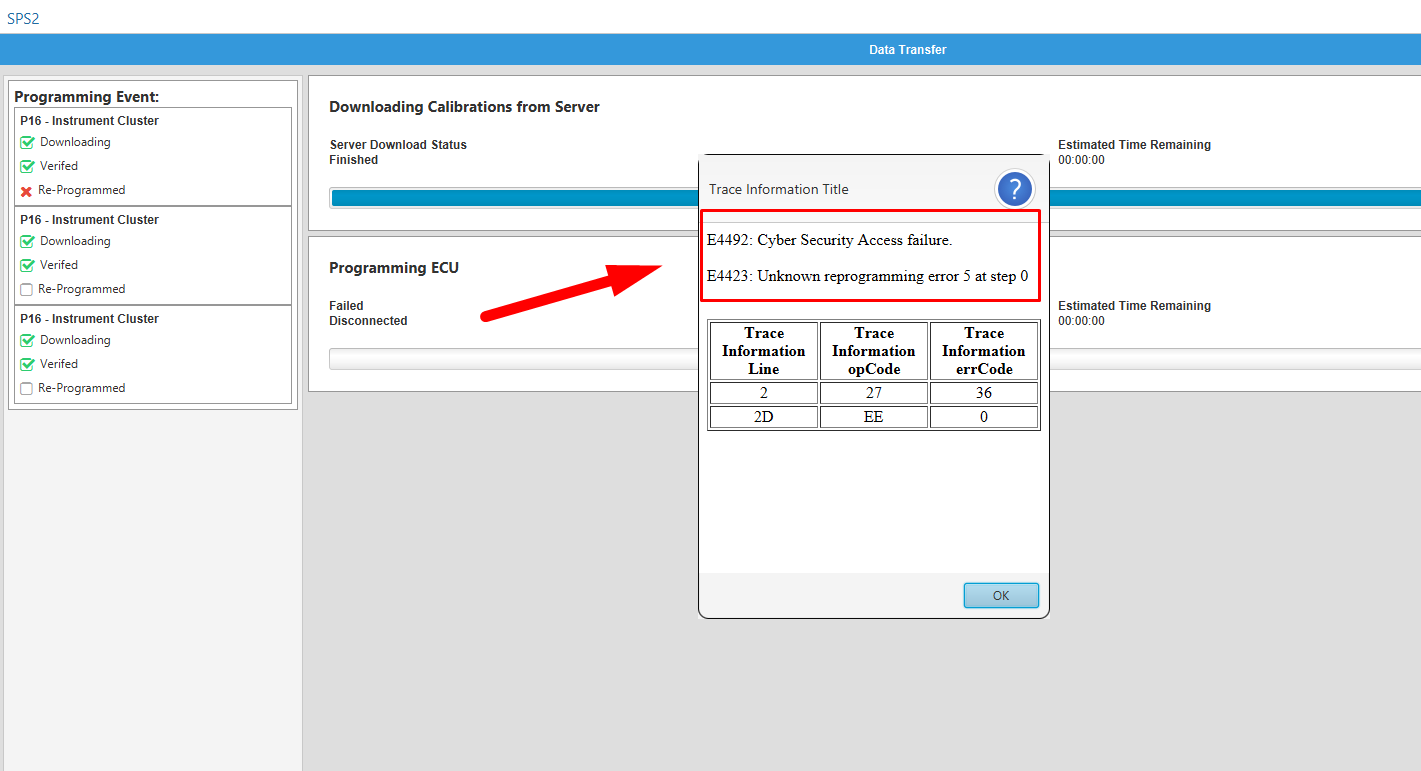
Task: Select table cell with line value 2
Action: (764, 393)
